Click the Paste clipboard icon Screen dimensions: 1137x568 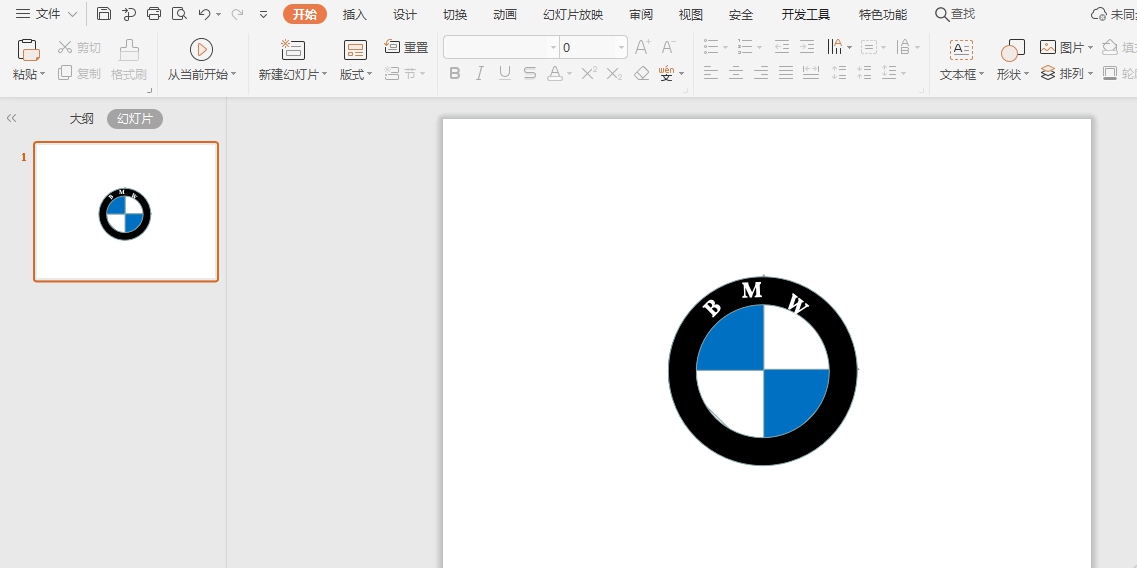[28, 50]
